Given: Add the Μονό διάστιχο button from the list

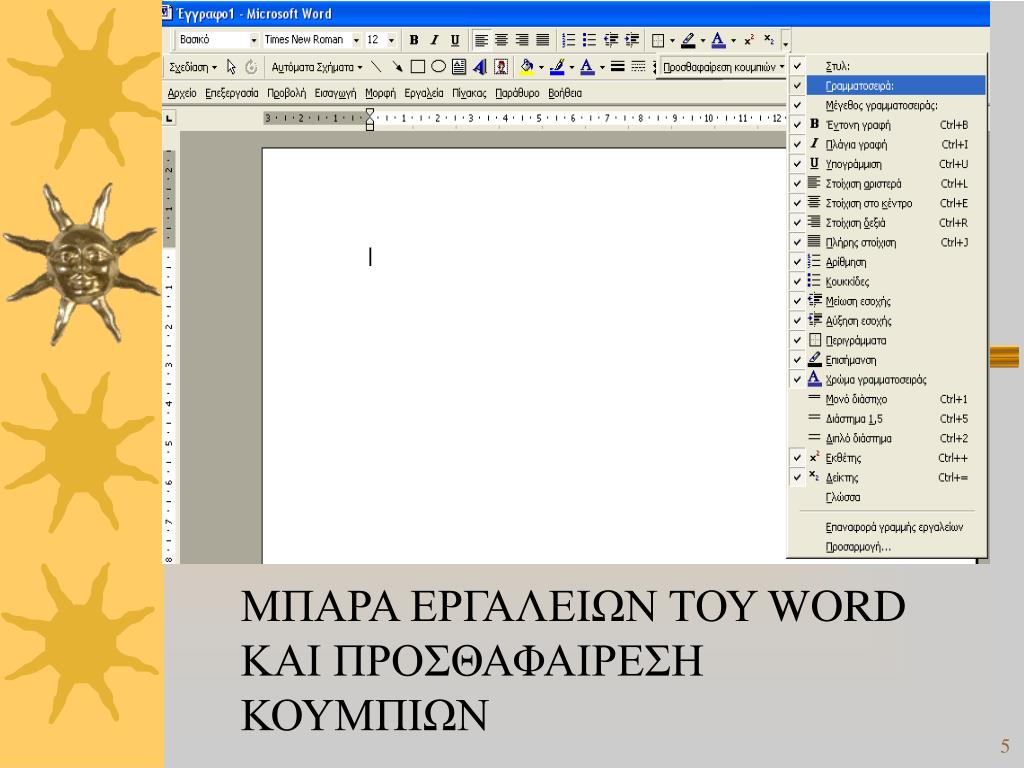Looking at the screenshot, I should [887, 399].
